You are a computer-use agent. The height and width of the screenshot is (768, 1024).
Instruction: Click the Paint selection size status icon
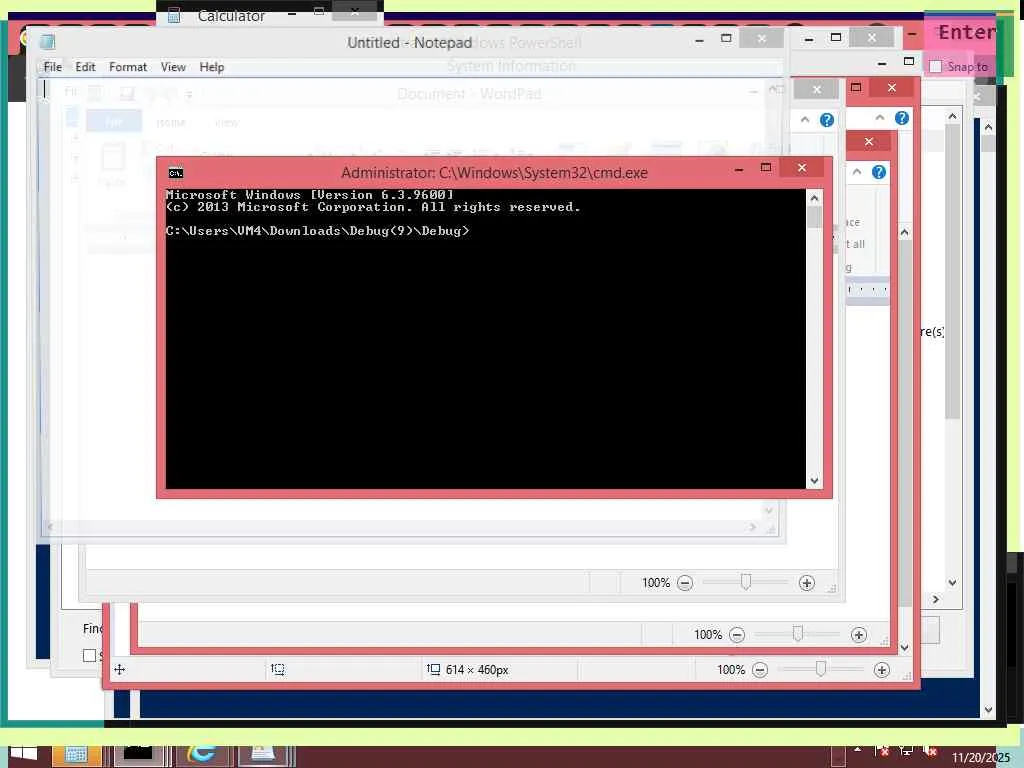(x=278, y=669)
